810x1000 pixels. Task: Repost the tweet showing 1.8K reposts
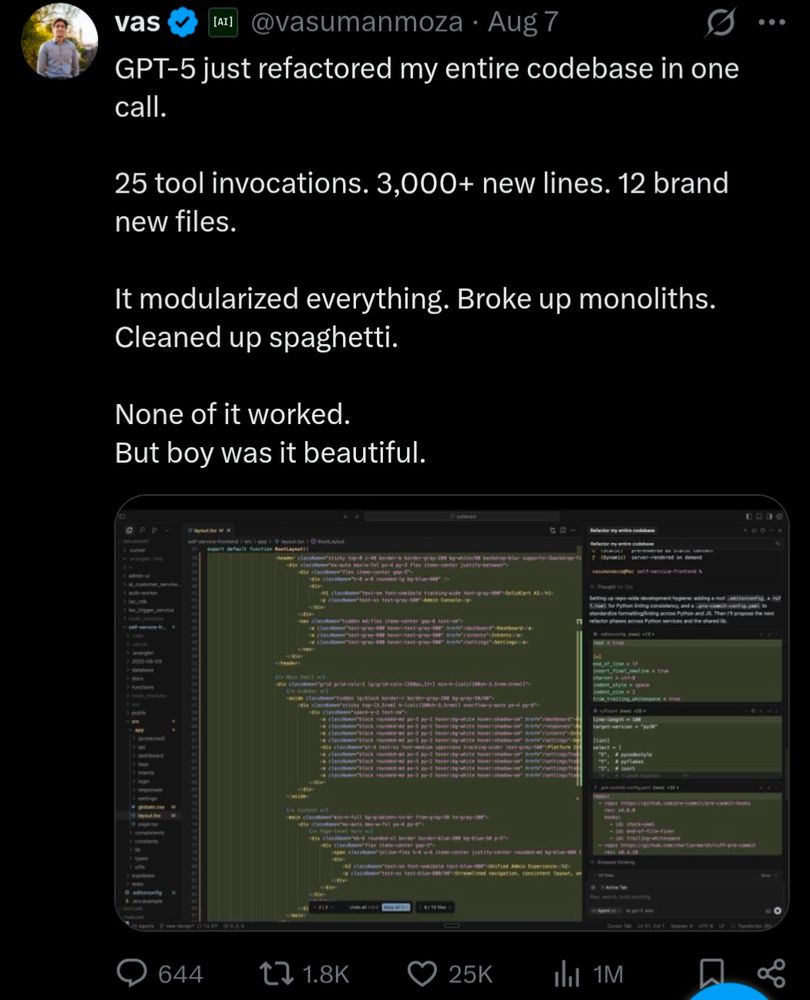coord(304,974)
